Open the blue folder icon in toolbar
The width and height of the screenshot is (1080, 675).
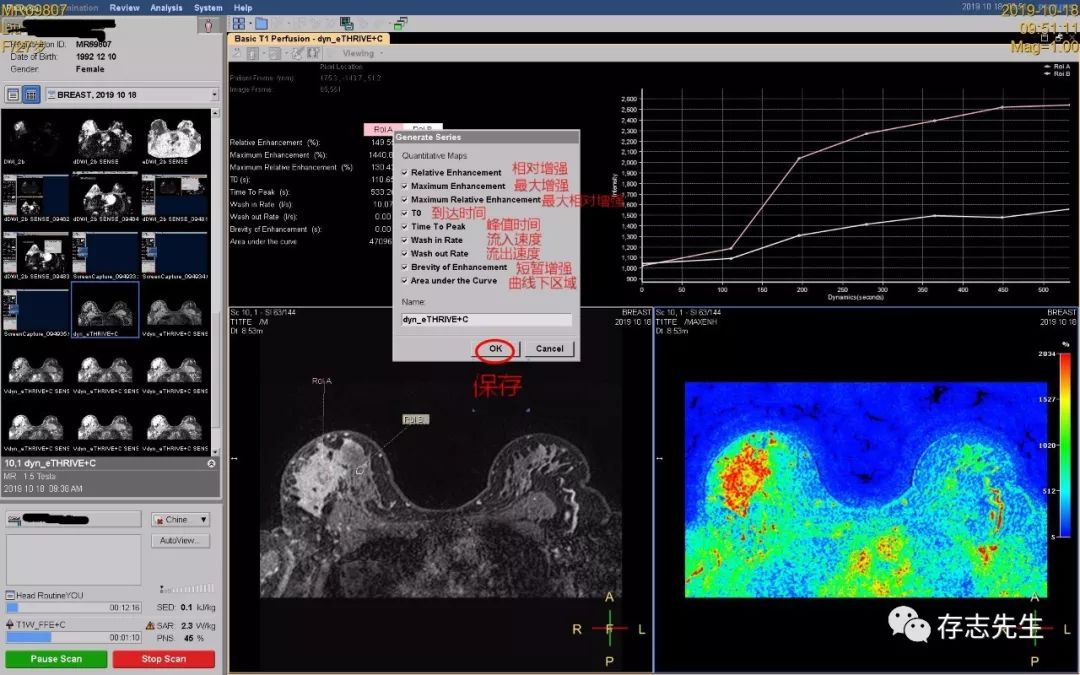[261, 23]
